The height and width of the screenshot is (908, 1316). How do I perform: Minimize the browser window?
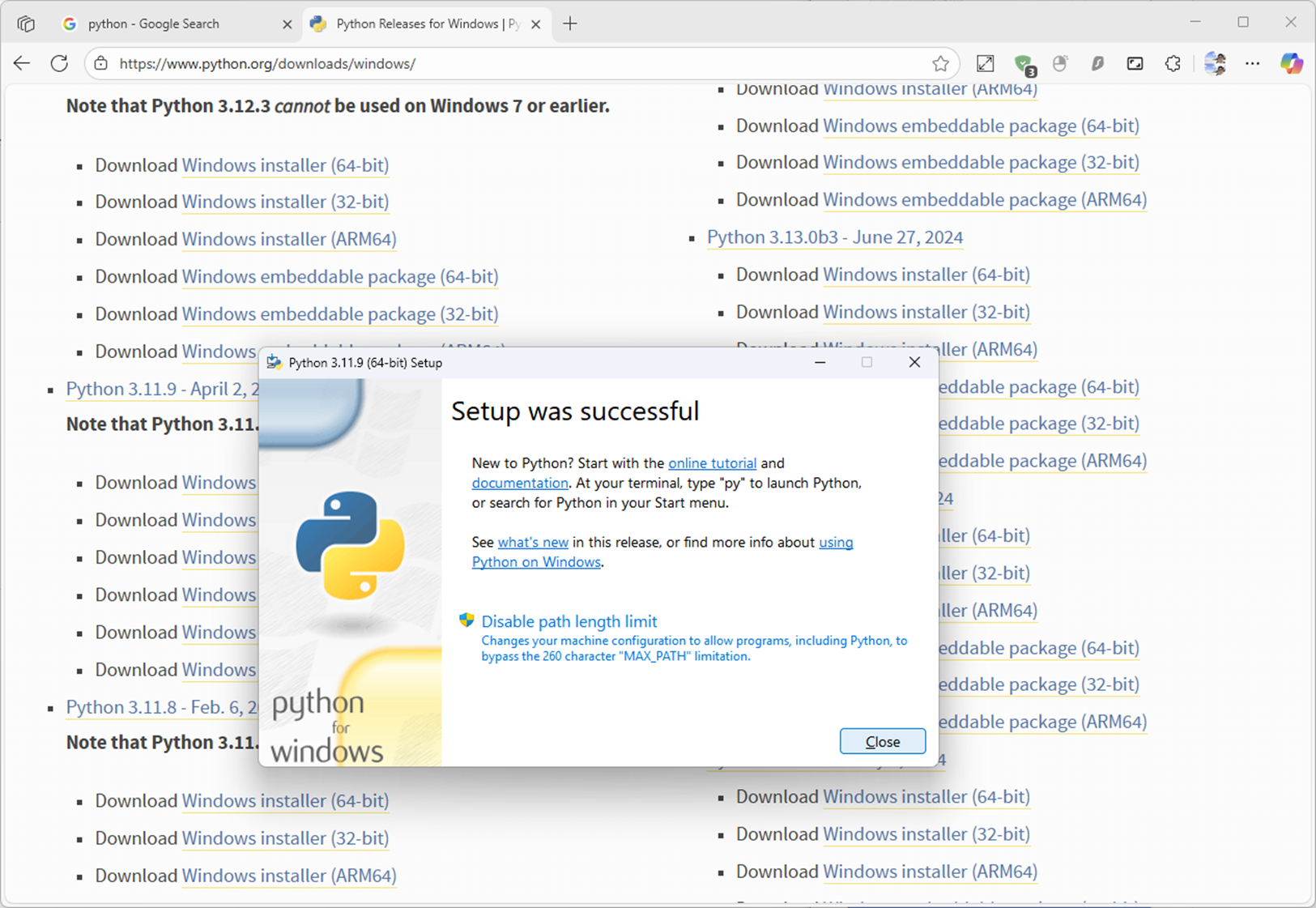(1195, 22)
